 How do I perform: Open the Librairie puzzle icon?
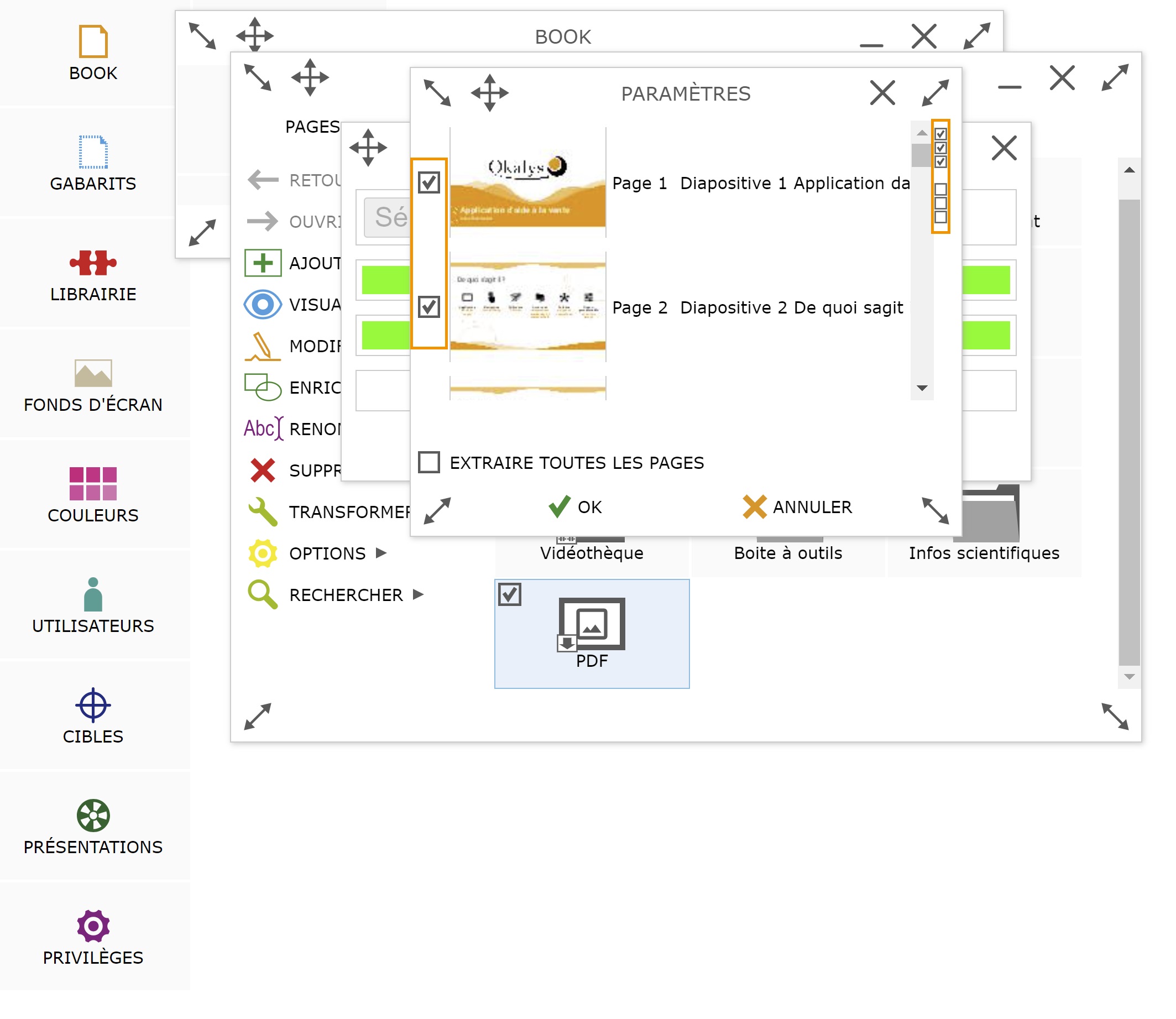pos(93,263)
